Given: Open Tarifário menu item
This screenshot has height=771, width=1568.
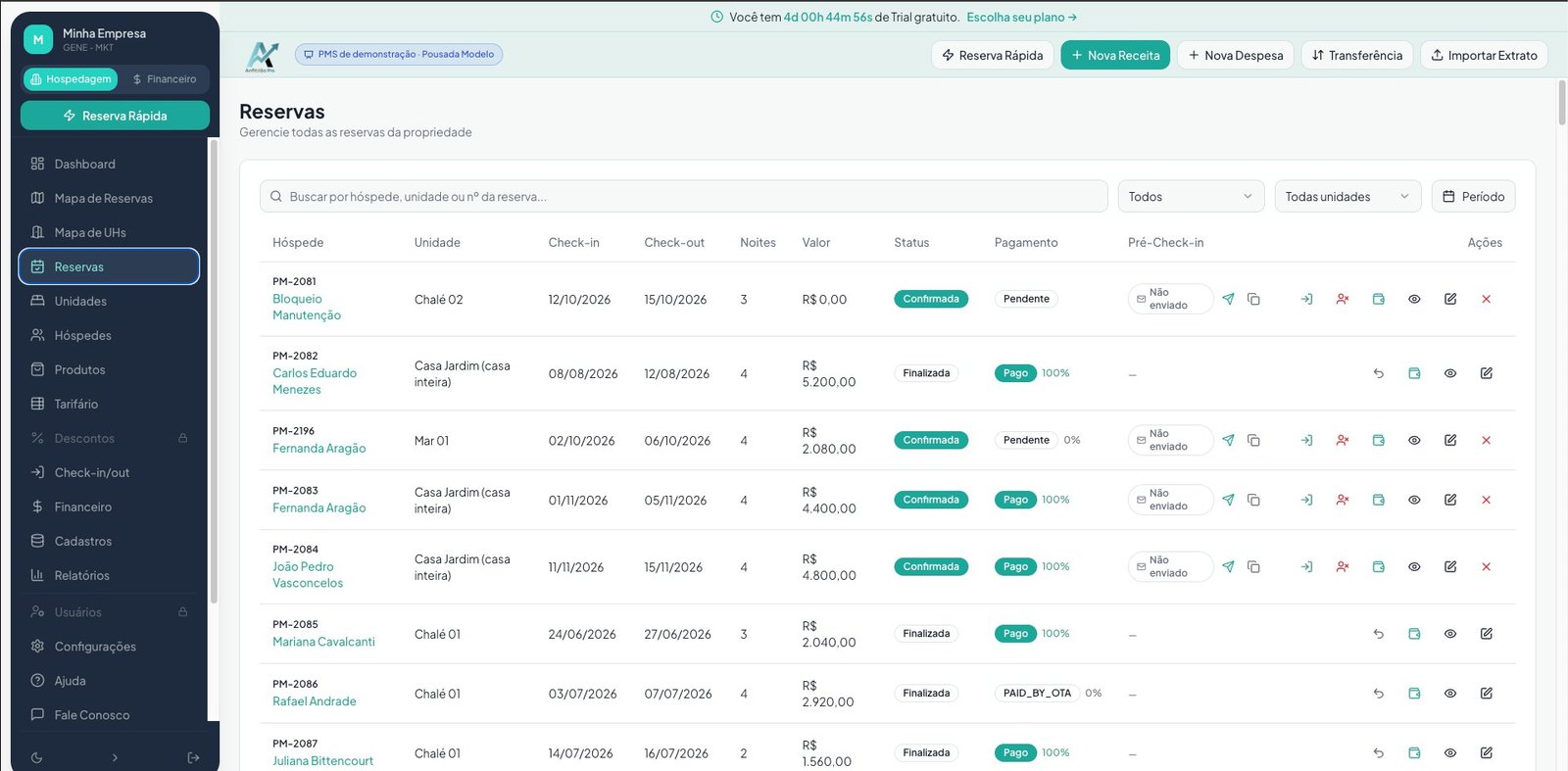Looking at the screenshot, I should pos(109,404).
